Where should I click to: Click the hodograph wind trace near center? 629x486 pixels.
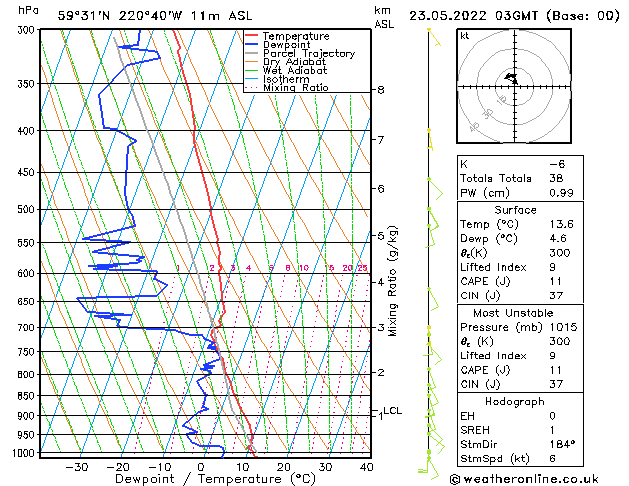511,78
